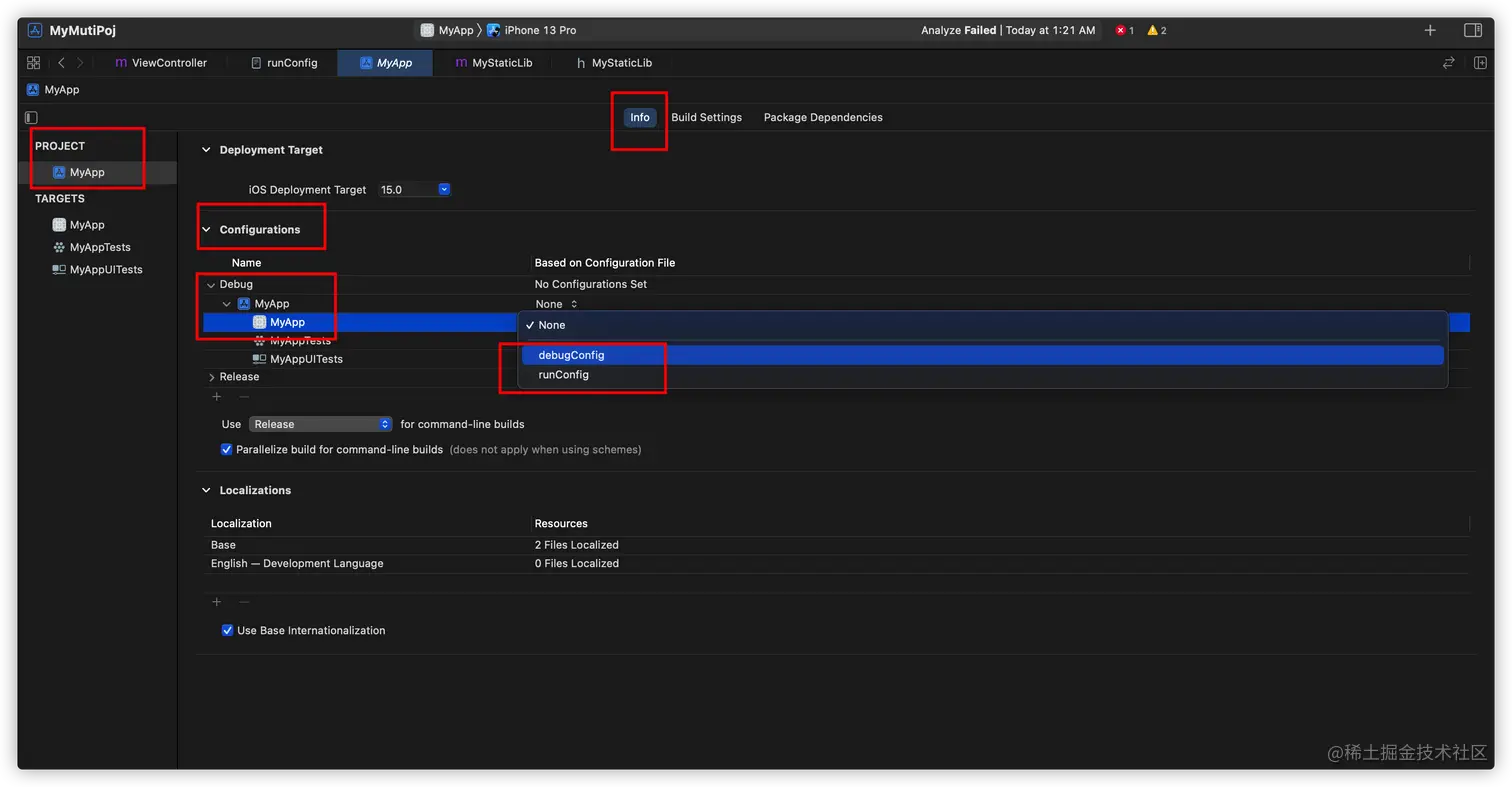Click the yellow warnings indicator
1512x787 pixels.
click(1157, 30)
